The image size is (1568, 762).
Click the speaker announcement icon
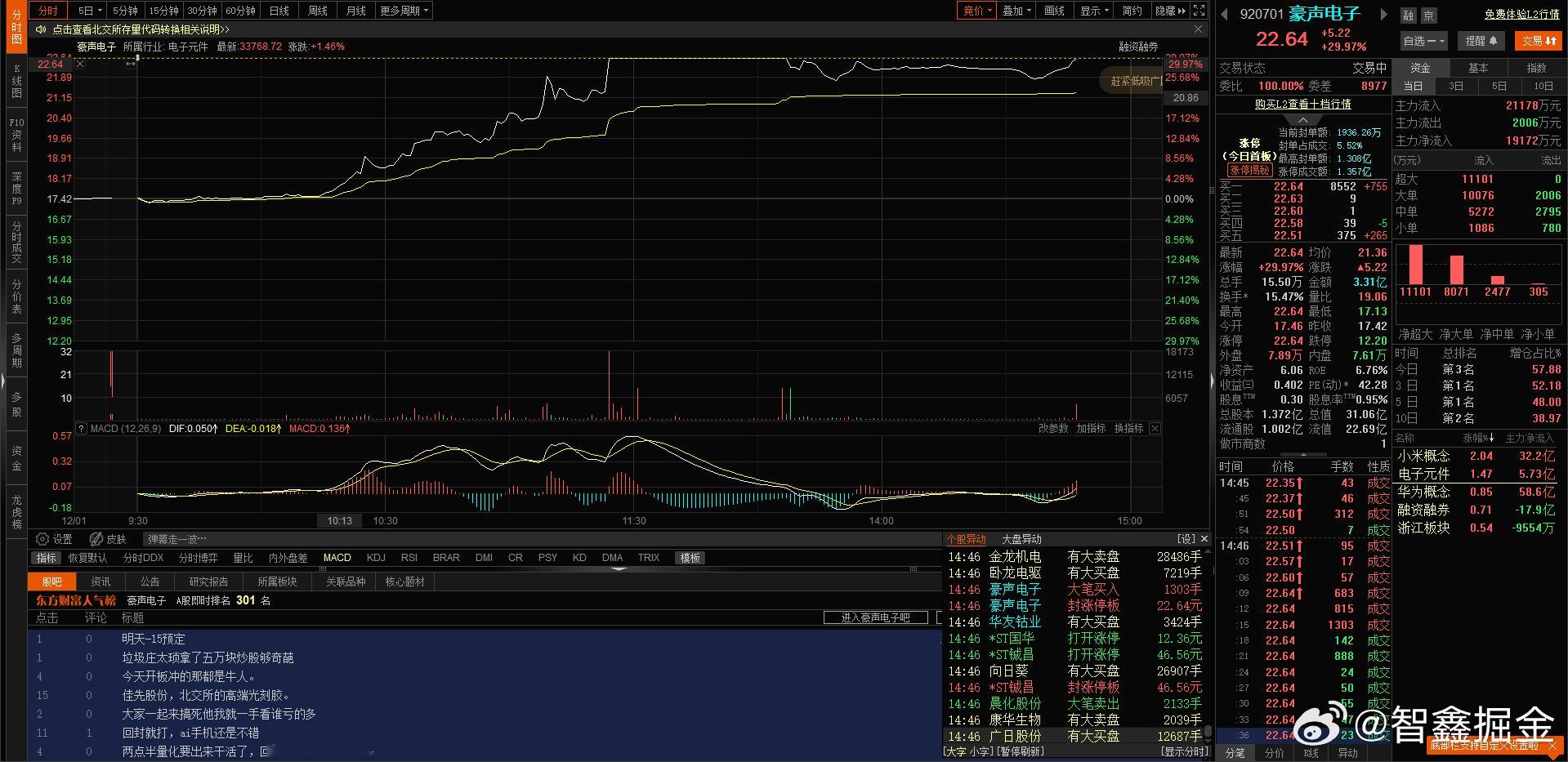click(41, 29)
